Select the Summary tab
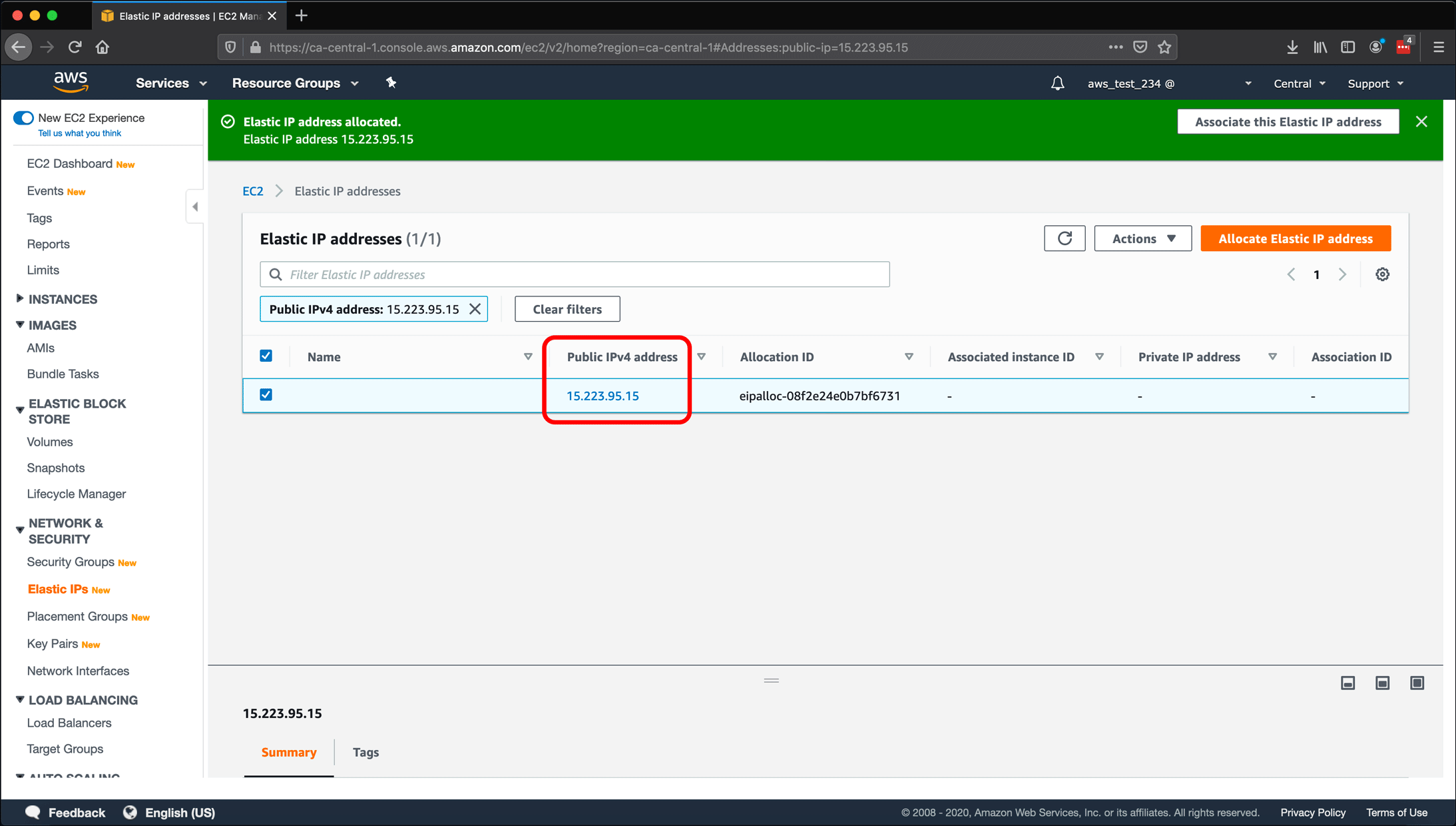The image size is (1456, 826). click(x=288, y=752)
